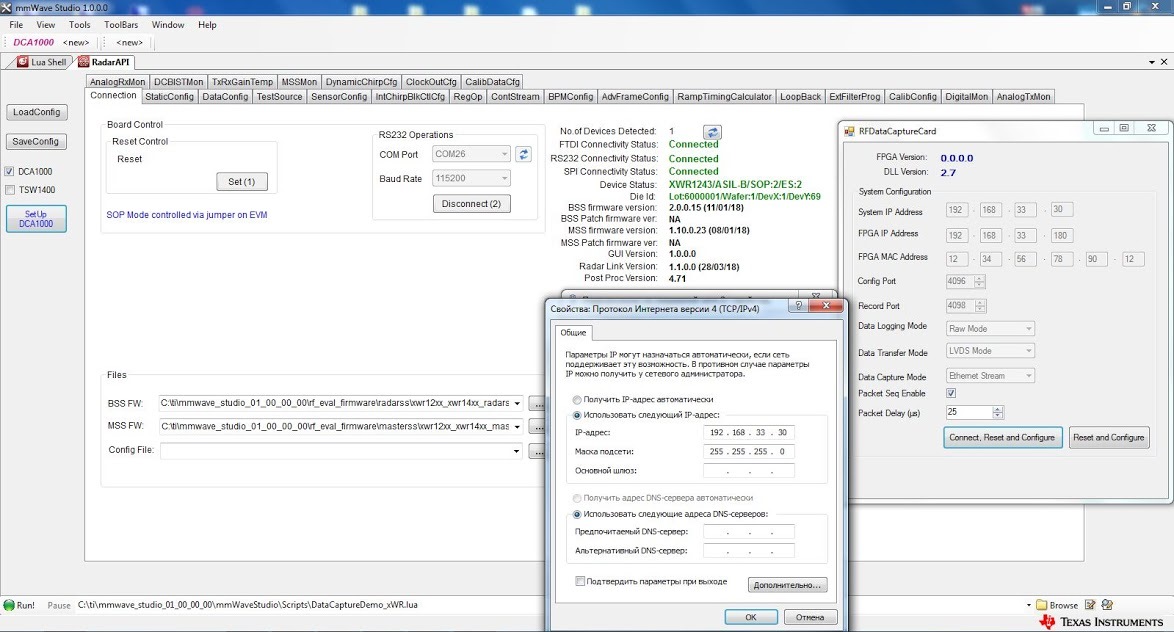
Task: Open the AnalogRxMon tab
Action: (x=118, y=82)
